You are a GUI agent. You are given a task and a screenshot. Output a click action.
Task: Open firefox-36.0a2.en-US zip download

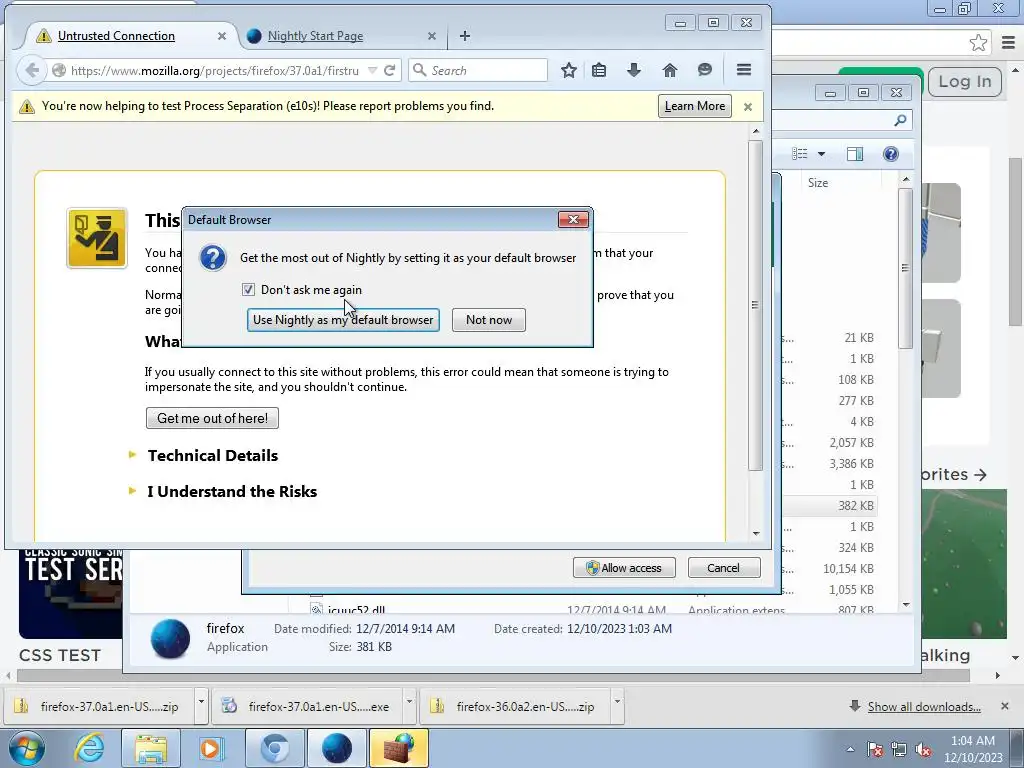pos(515,706)
